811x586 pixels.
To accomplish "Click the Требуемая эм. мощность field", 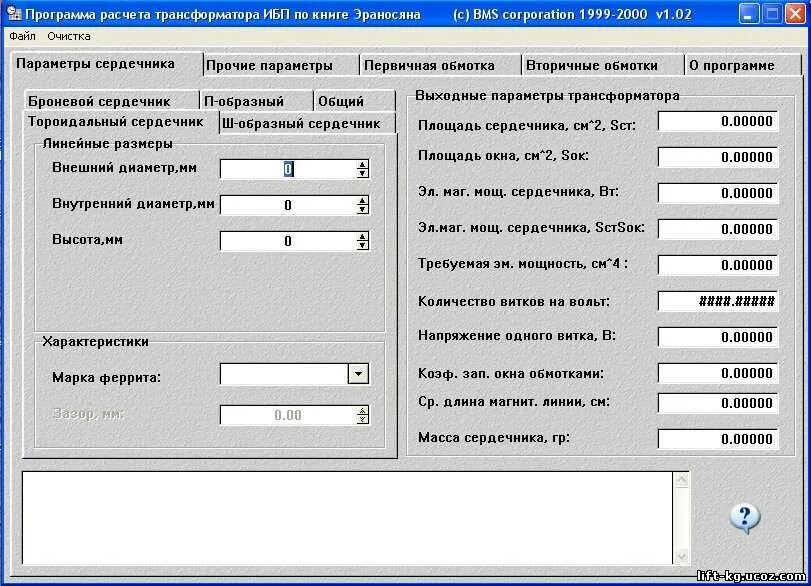I will [718, 265].
